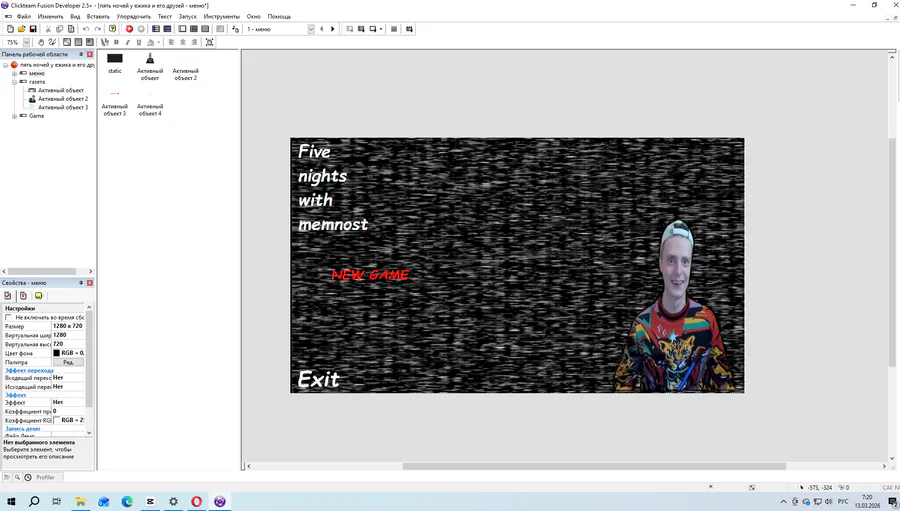900x511 pixels.
Task: Open runtime options tab in properties
Action: tap(23, 296)
